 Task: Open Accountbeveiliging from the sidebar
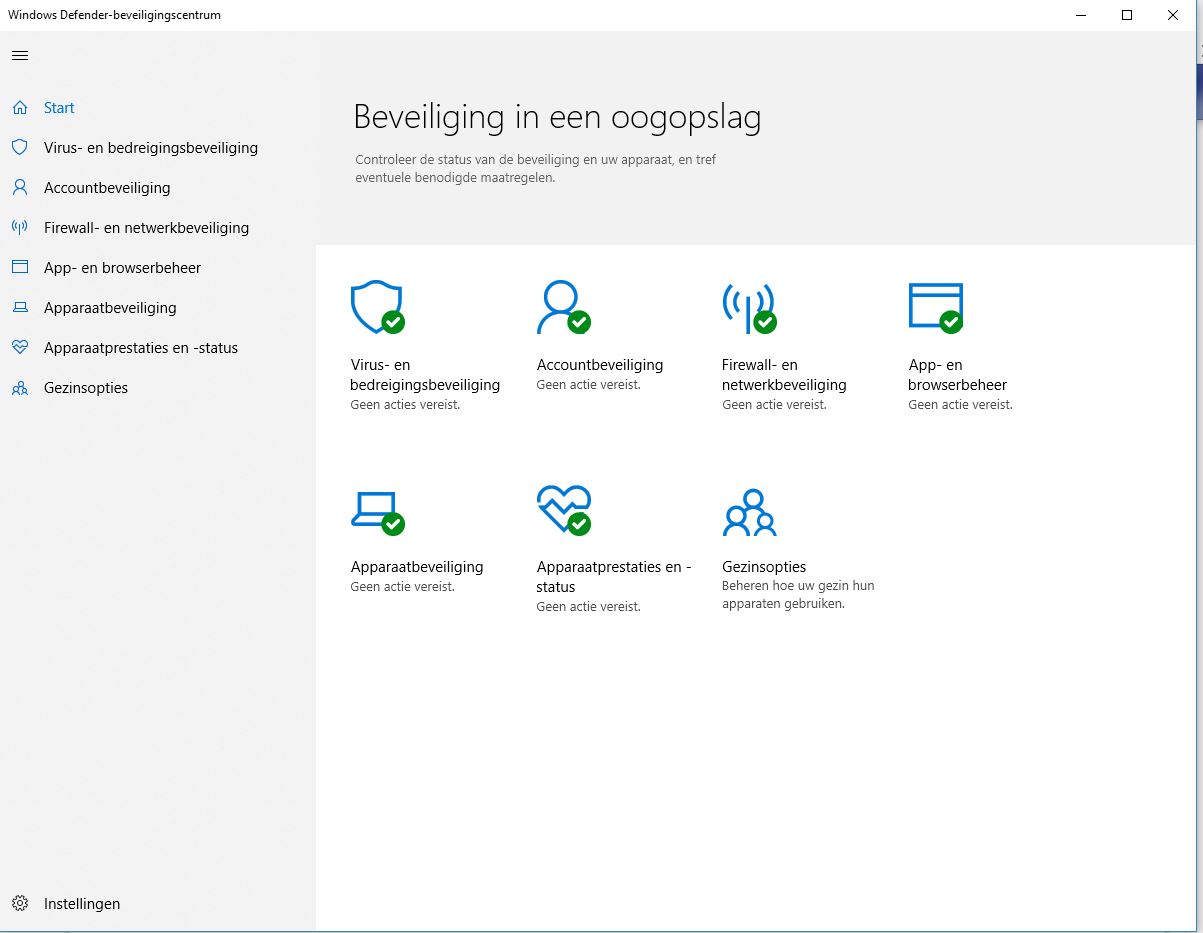coord(107,188)
